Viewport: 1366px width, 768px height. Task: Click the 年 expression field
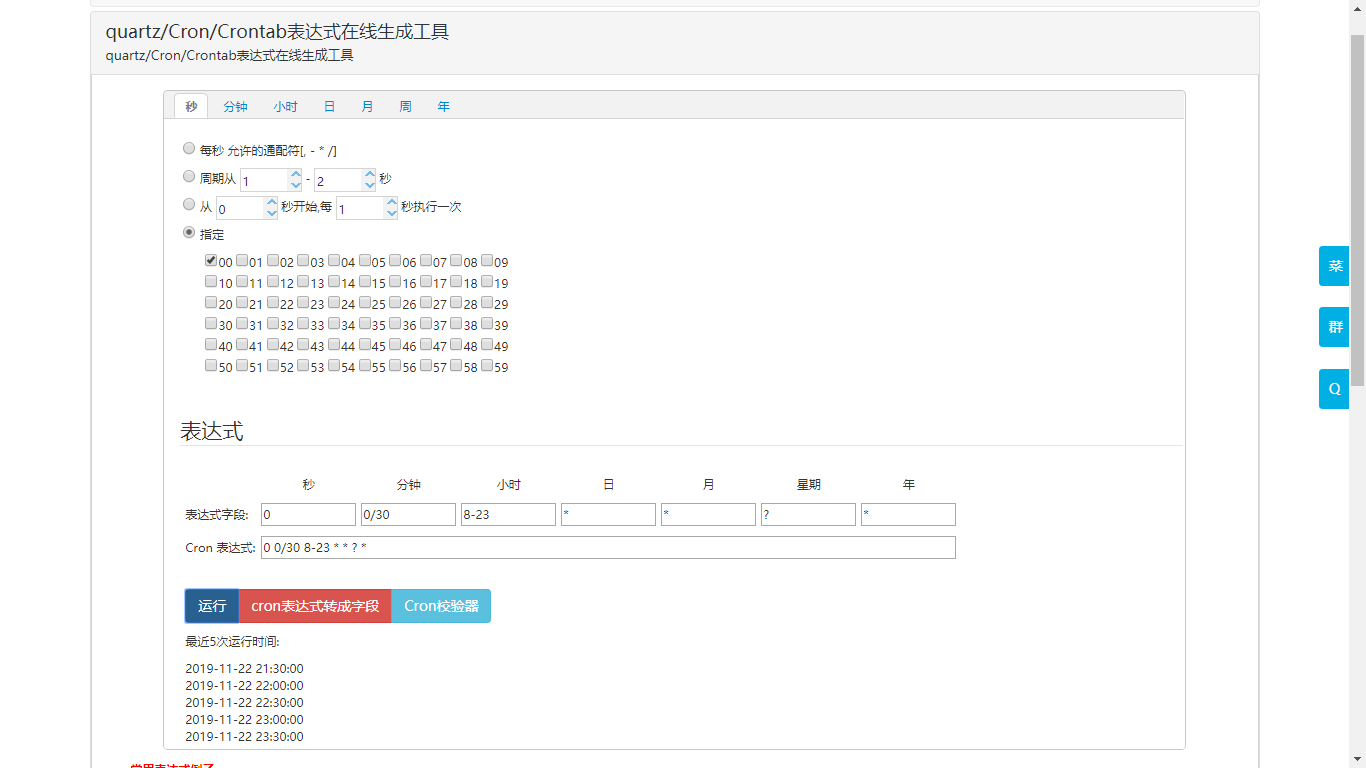[x=908, y=514]
